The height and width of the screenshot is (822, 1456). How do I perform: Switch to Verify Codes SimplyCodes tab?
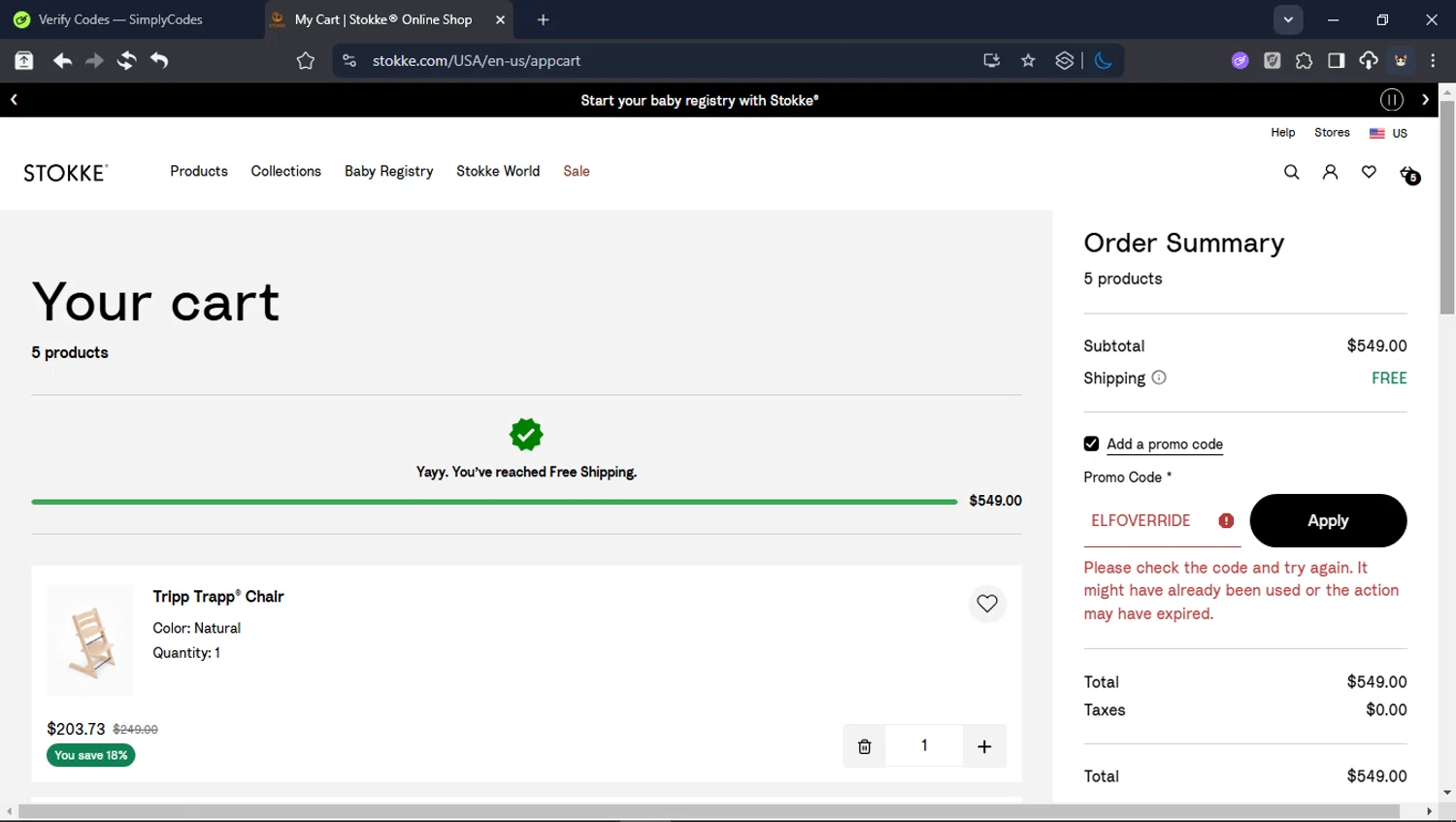pos(131,19)
